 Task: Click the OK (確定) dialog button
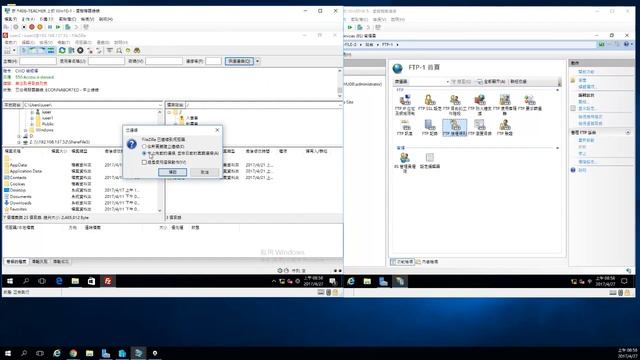tap(173, 172)
